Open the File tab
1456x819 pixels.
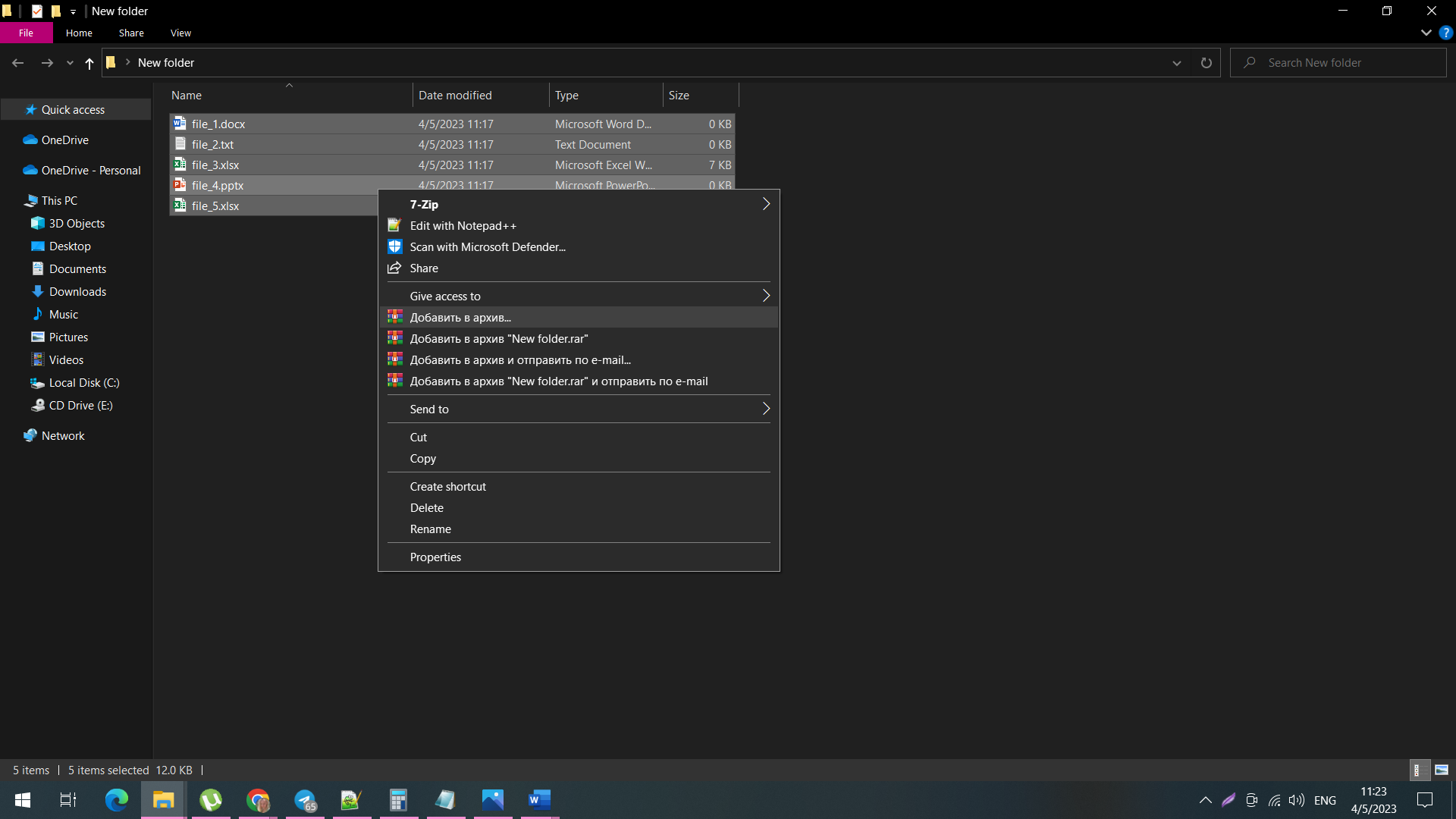click(x=26, y=33)
